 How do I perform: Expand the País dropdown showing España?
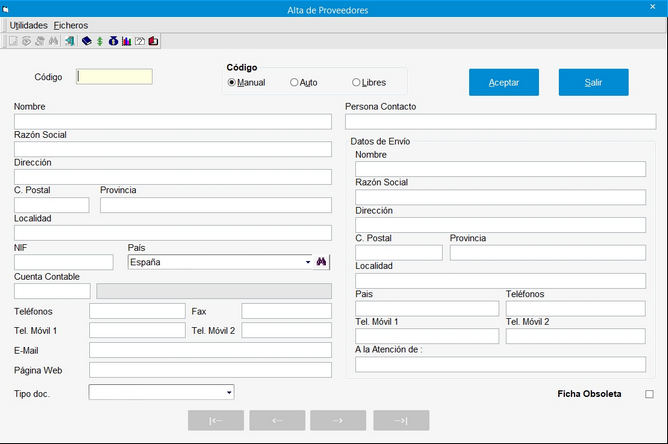(308, 262)
